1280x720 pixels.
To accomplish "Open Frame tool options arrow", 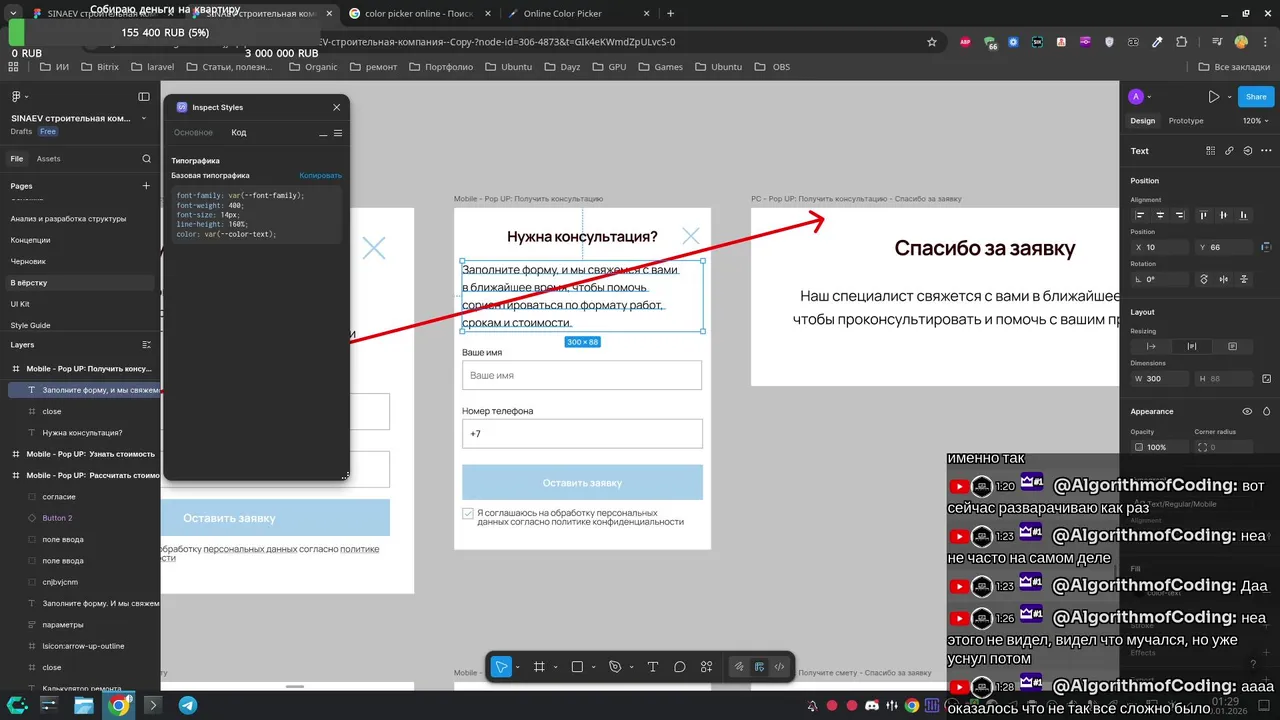I will 555,667.
